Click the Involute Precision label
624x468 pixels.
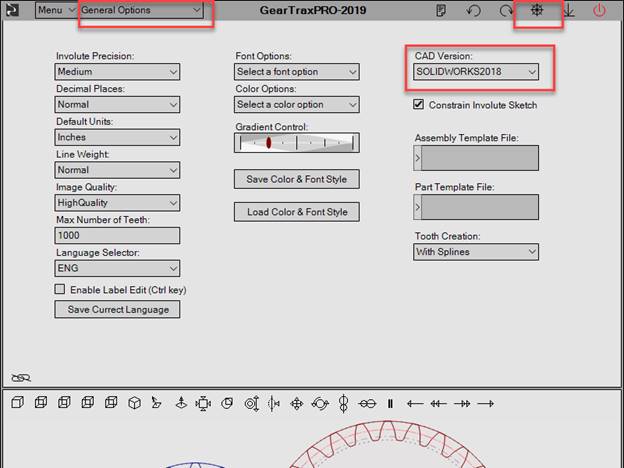pos(95,56)
